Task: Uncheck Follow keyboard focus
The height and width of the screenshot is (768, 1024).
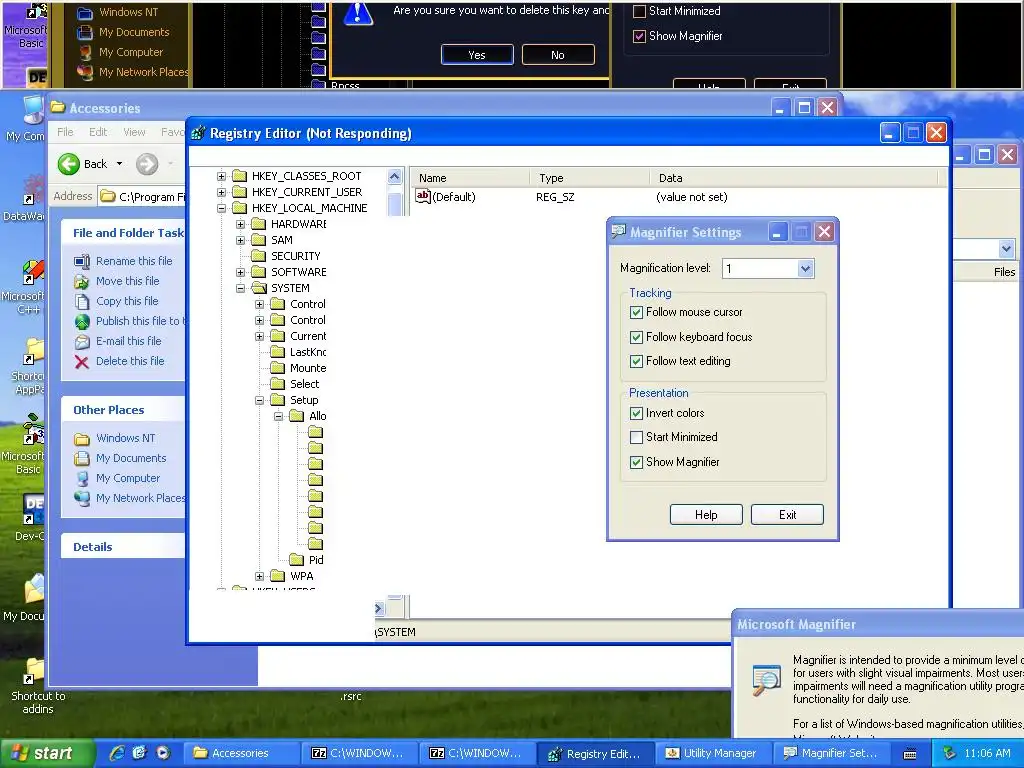Action: (x=636, y=337)
